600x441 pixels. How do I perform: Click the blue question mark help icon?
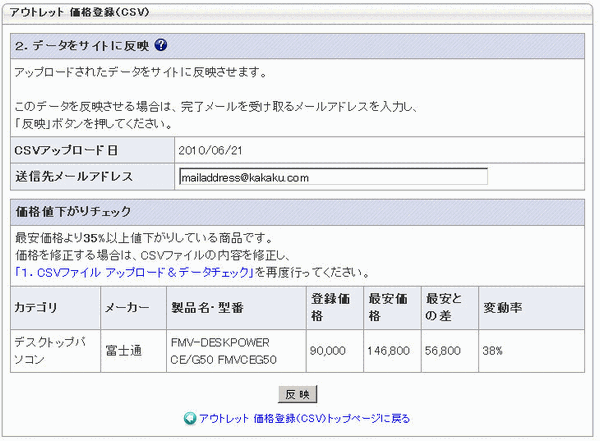pos(161,45)
